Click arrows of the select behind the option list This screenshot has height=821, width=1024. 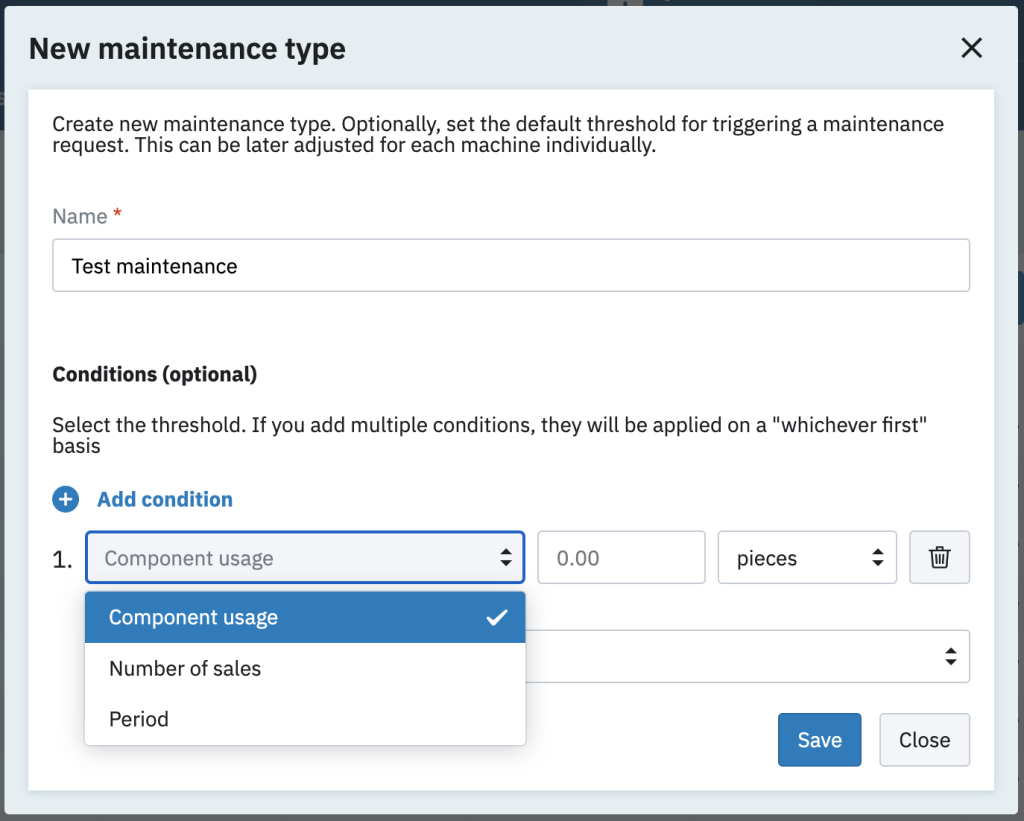point(949,656)
